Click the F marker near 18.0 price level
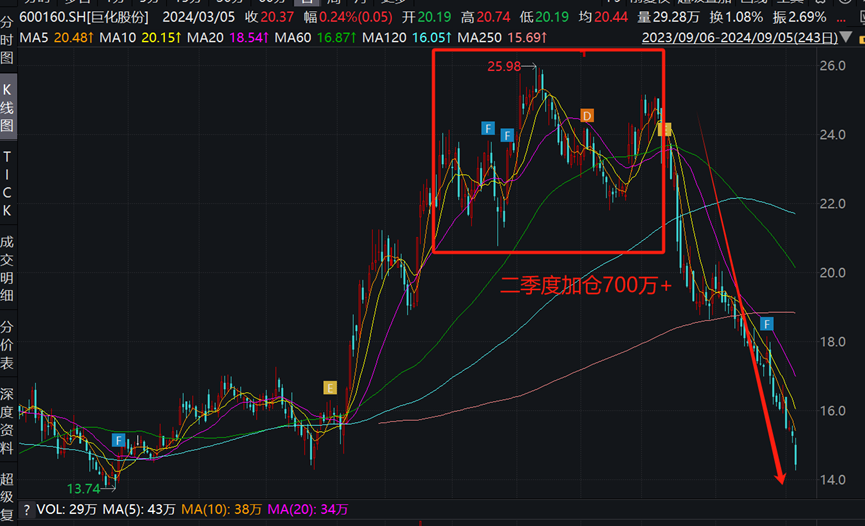 pos(766,324)
